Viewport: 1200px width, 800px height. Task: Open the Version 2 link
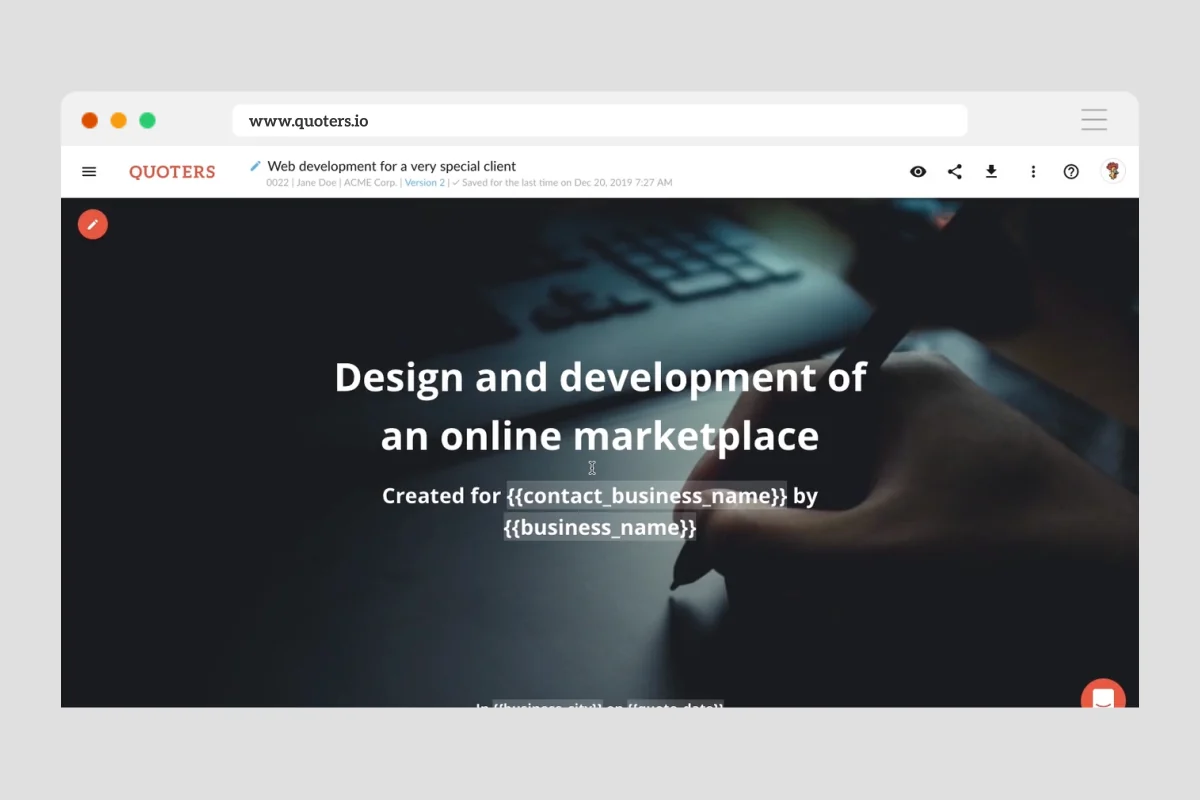[424, 183]
